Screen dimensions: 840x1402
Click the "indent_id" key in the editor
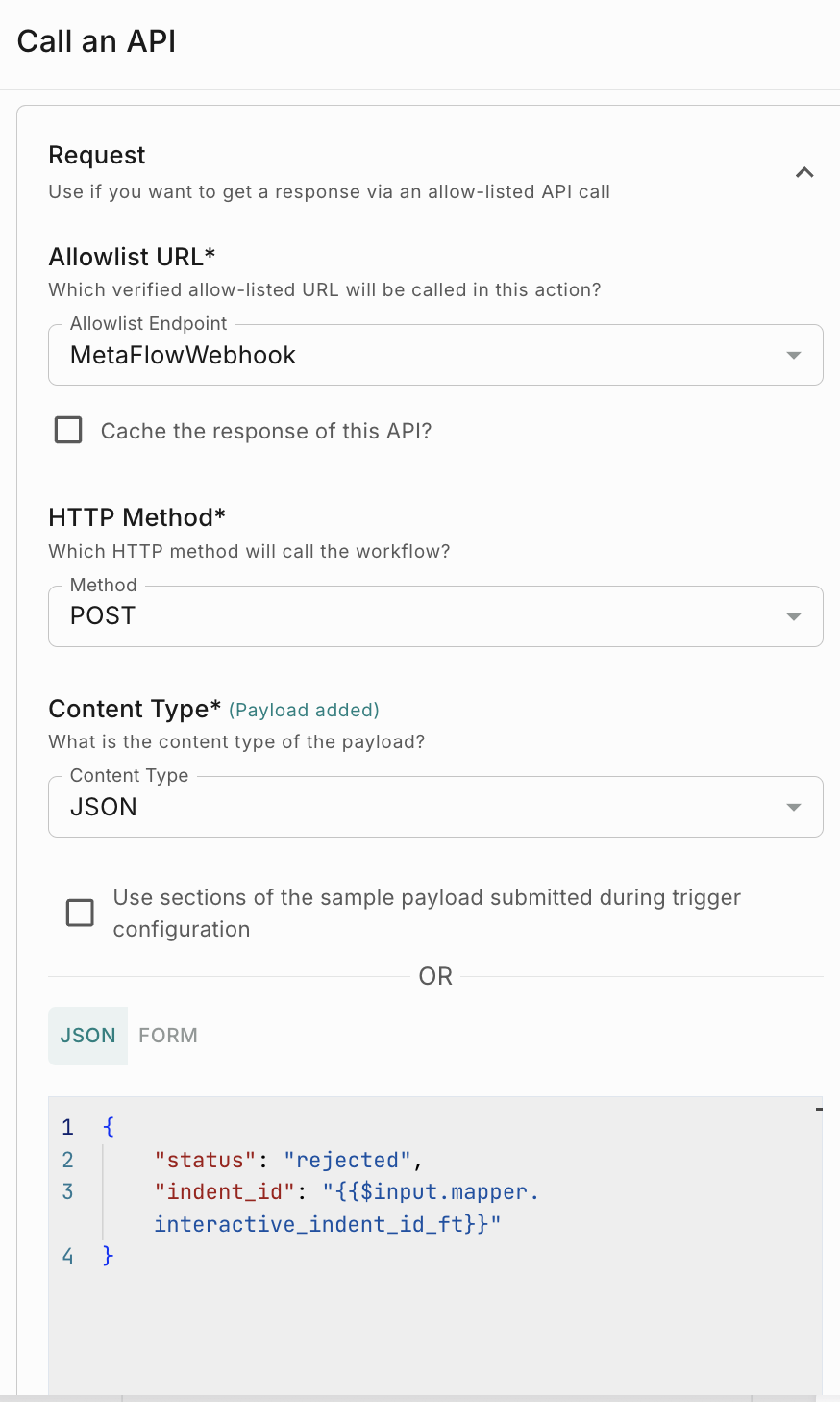pyautogui.click(x=225, y=1192)
